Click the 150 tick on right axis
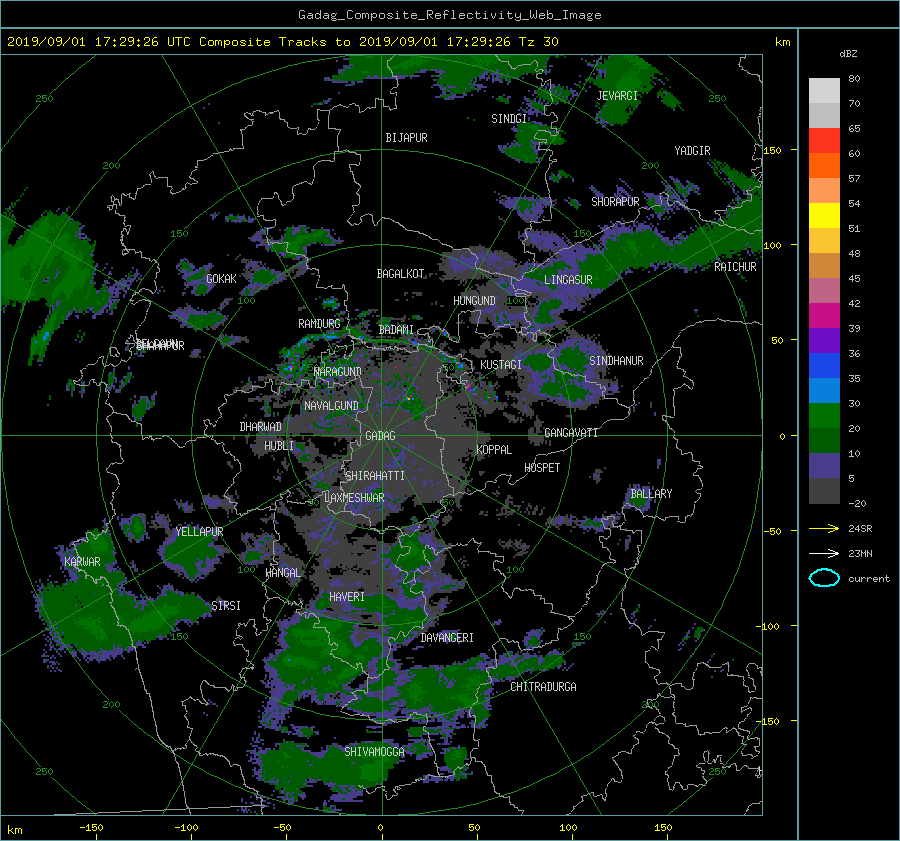This screenshot has width=900, height=841. [772, 150]
